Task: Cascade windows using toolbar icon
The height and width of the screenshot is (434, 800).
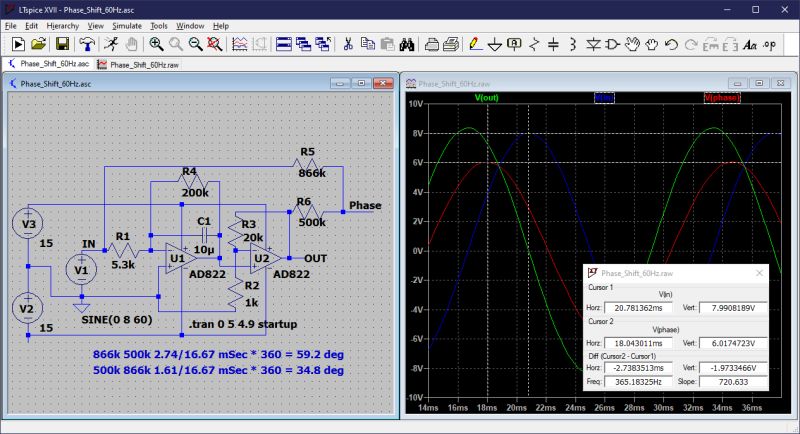Action: [x=303, y=44]
